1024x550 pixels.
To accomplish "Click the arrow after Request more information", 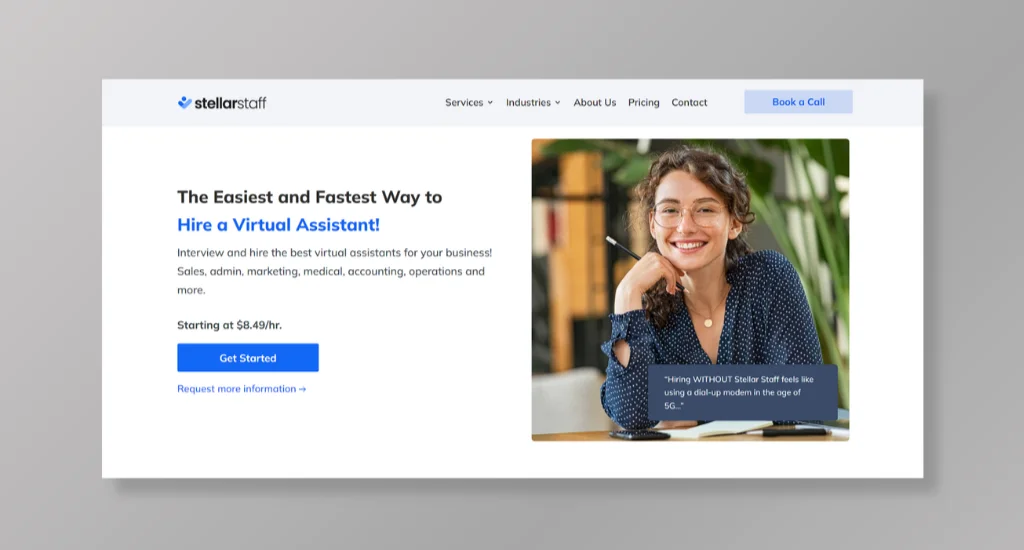I will [x=302, y=389].
